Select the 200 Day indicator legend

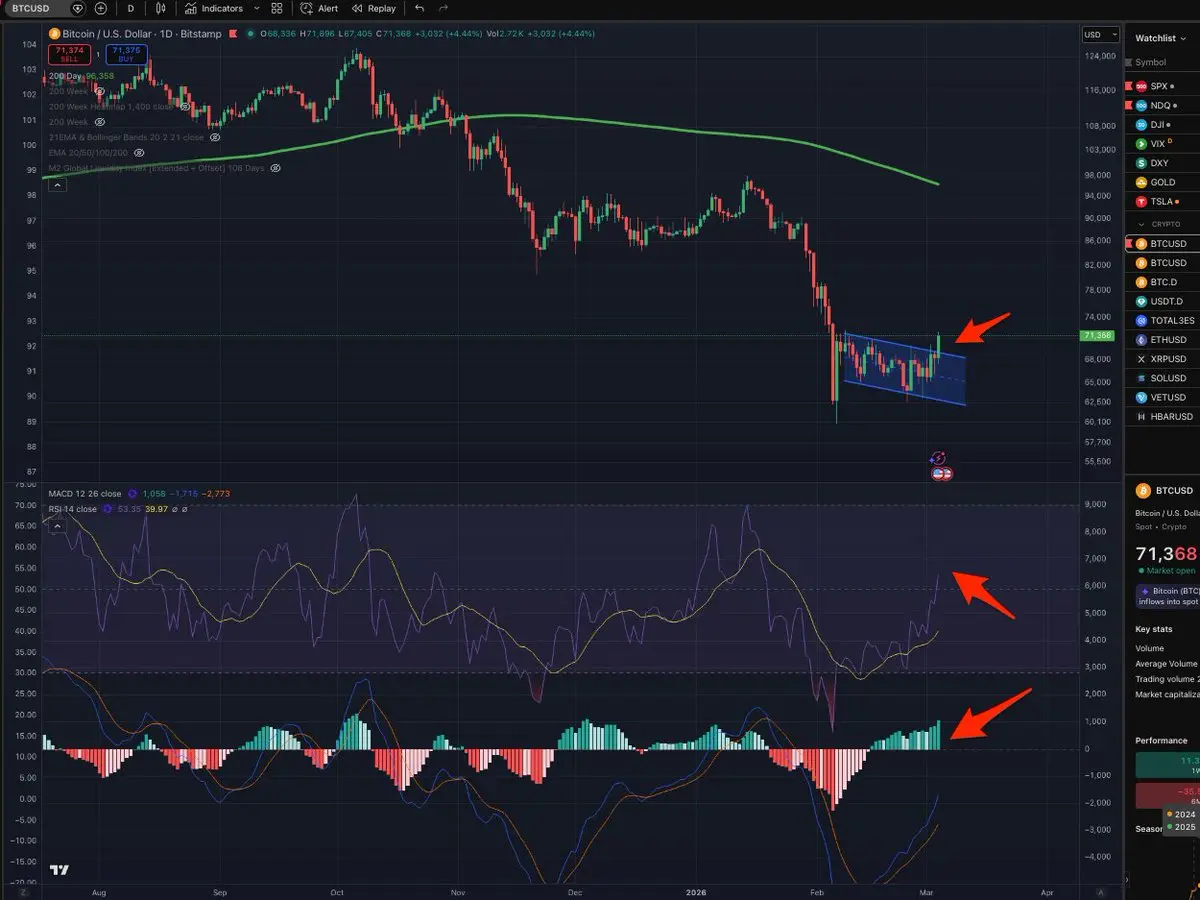(80, 75)
